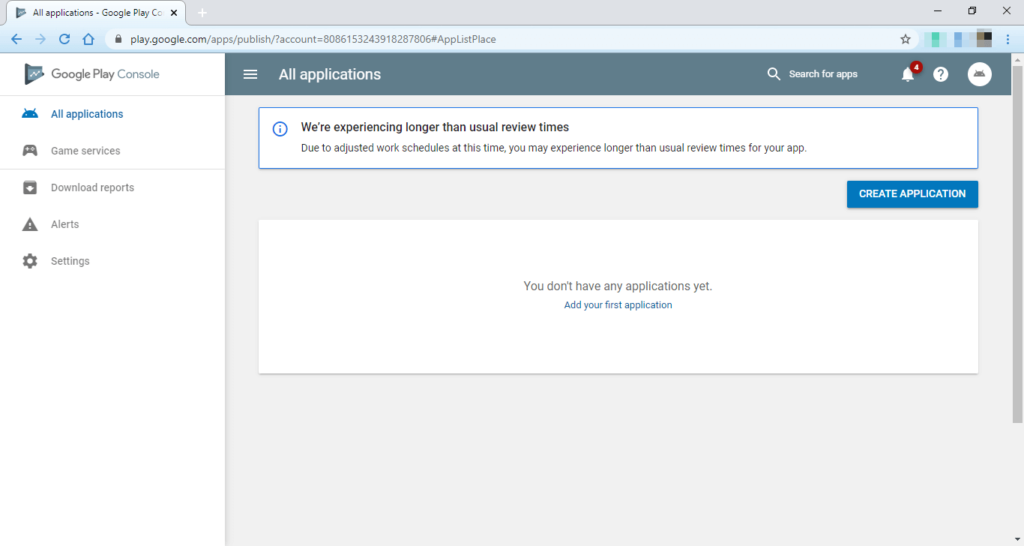
Task: Click the Android icon beside All applications
Action: click(30, 114)
